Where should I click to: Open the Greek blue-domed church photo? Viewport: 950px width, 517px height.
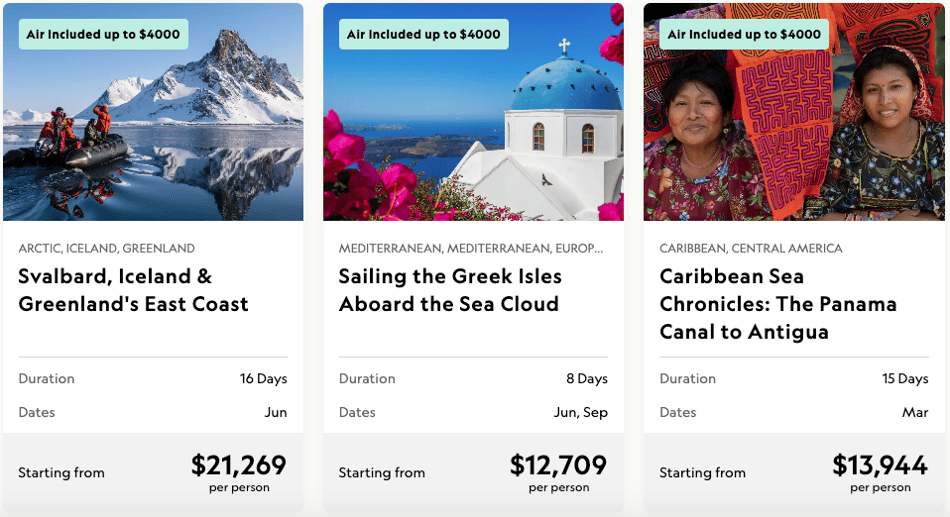click(x=473, y=112)
